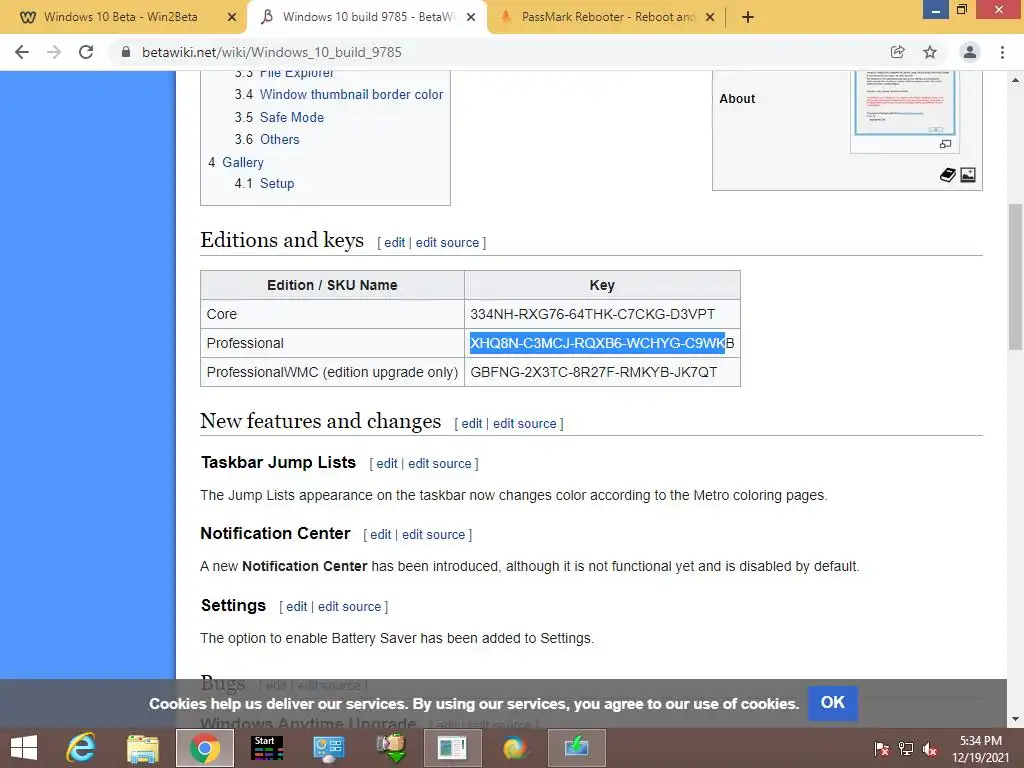Click the Professional edition cell
This screenshot has height=768, width=1024.
coord(332,343)
